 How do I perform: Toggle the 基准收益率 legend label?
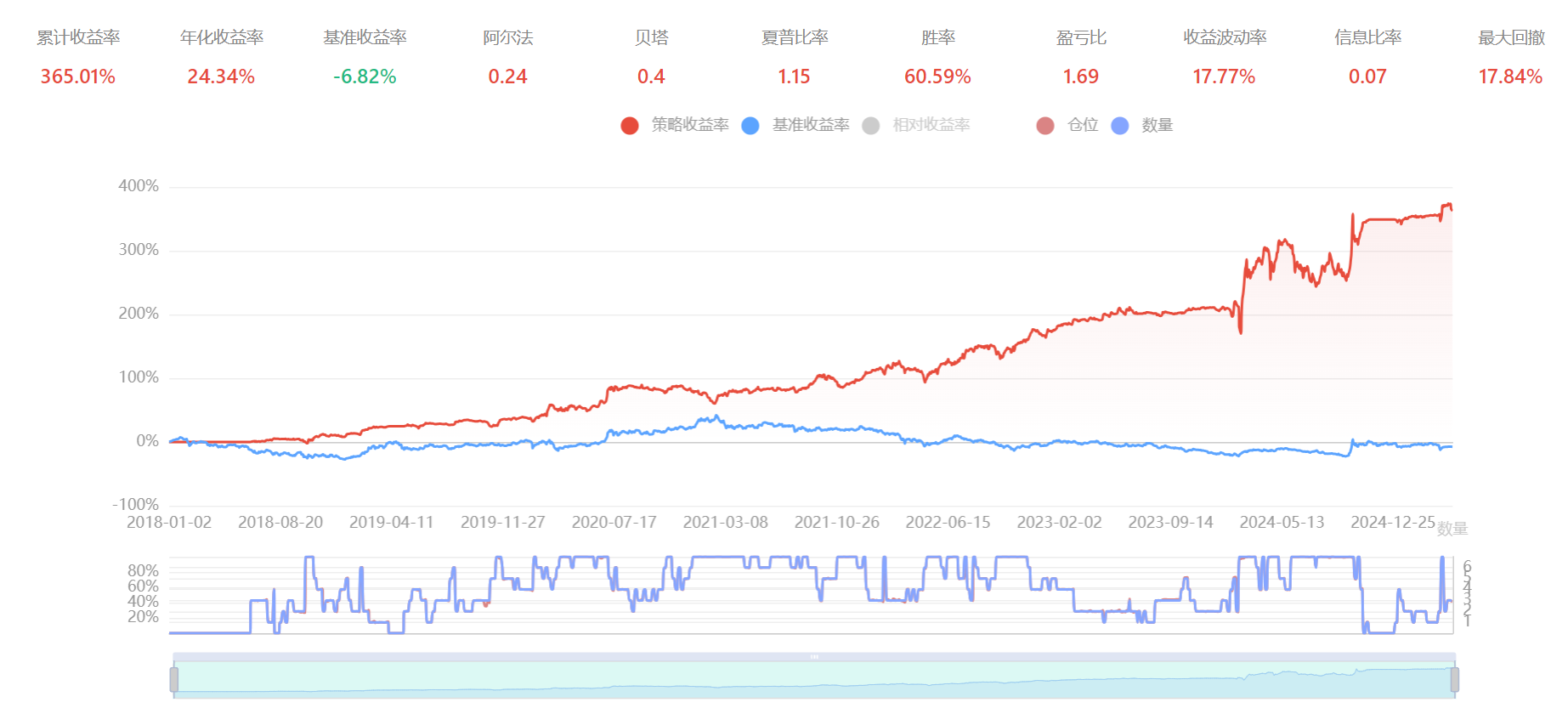(x=811, y=125)
